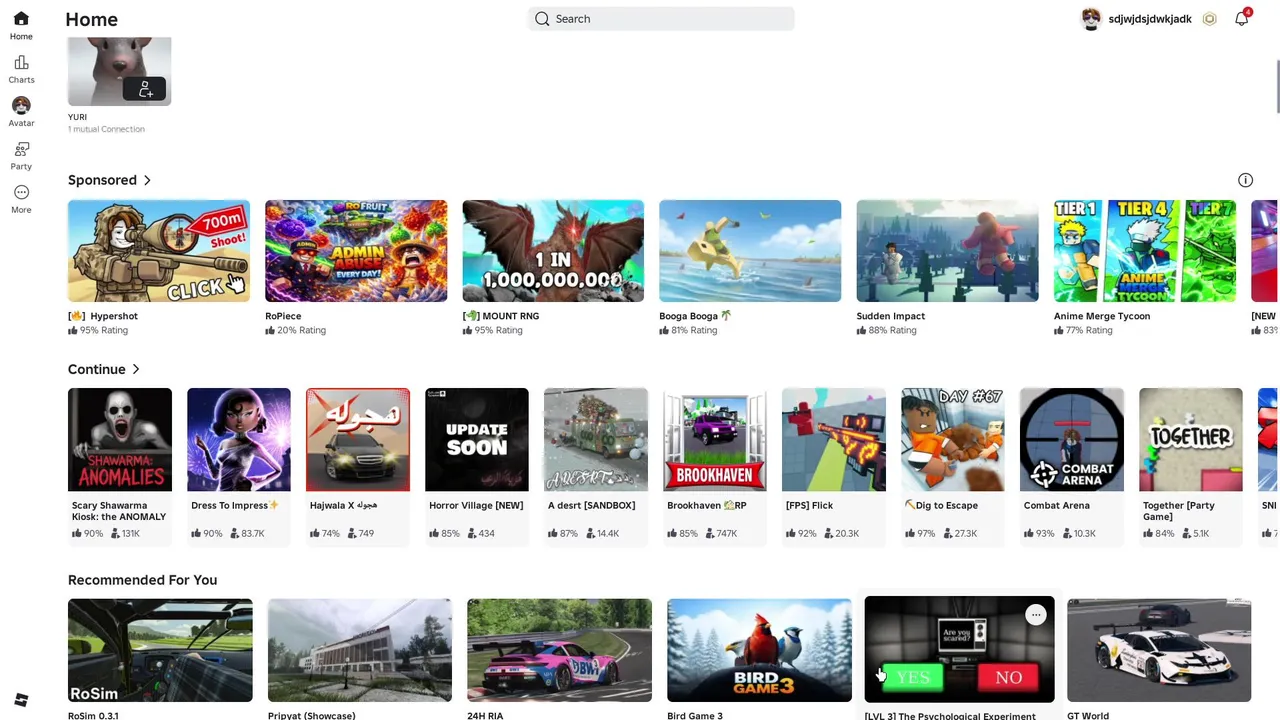The height and width of the screenshot is (720, 1280).
Task: Open Hajwala X game tile
Action: [358, 466]
